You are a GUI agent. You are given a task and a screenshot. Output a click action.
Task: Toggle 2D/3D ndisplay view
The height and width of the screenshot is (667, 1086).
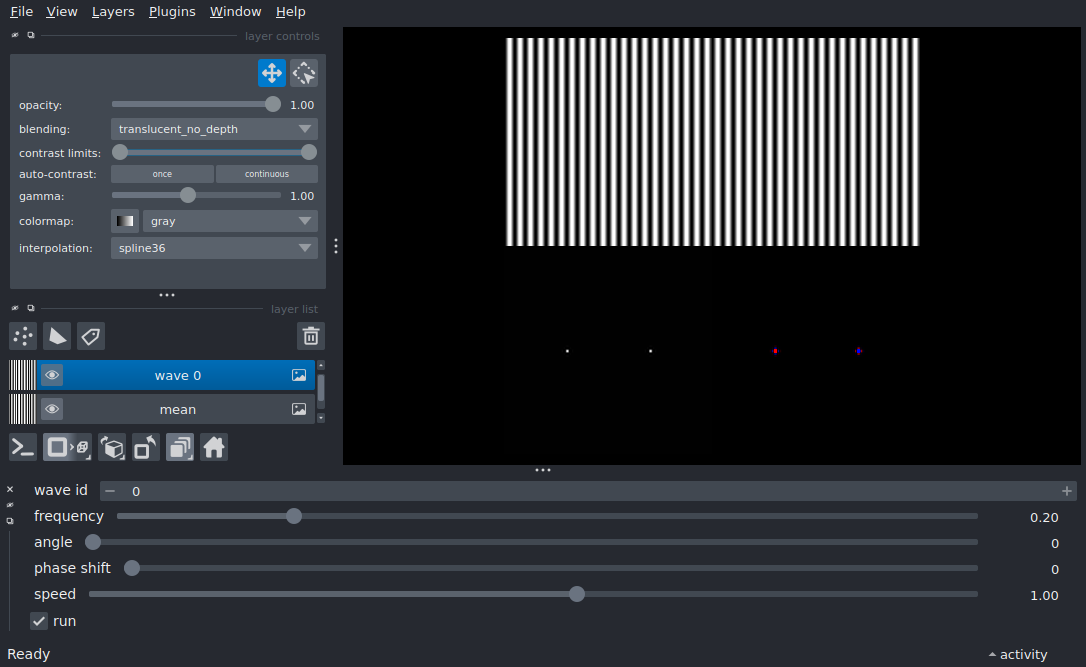(x=67, y=447)
